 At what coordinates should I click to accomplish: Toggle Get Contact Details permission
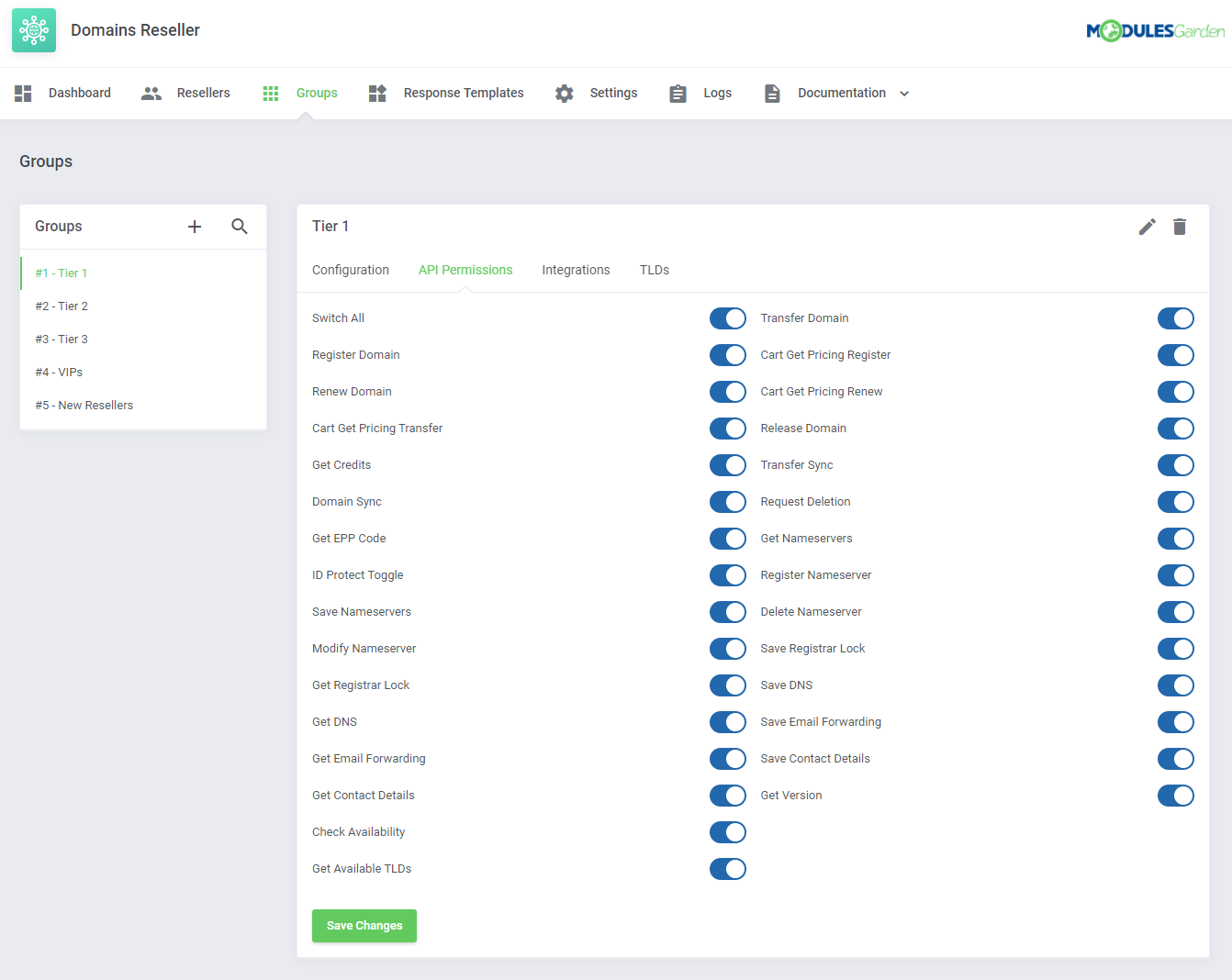coord(728,796)
